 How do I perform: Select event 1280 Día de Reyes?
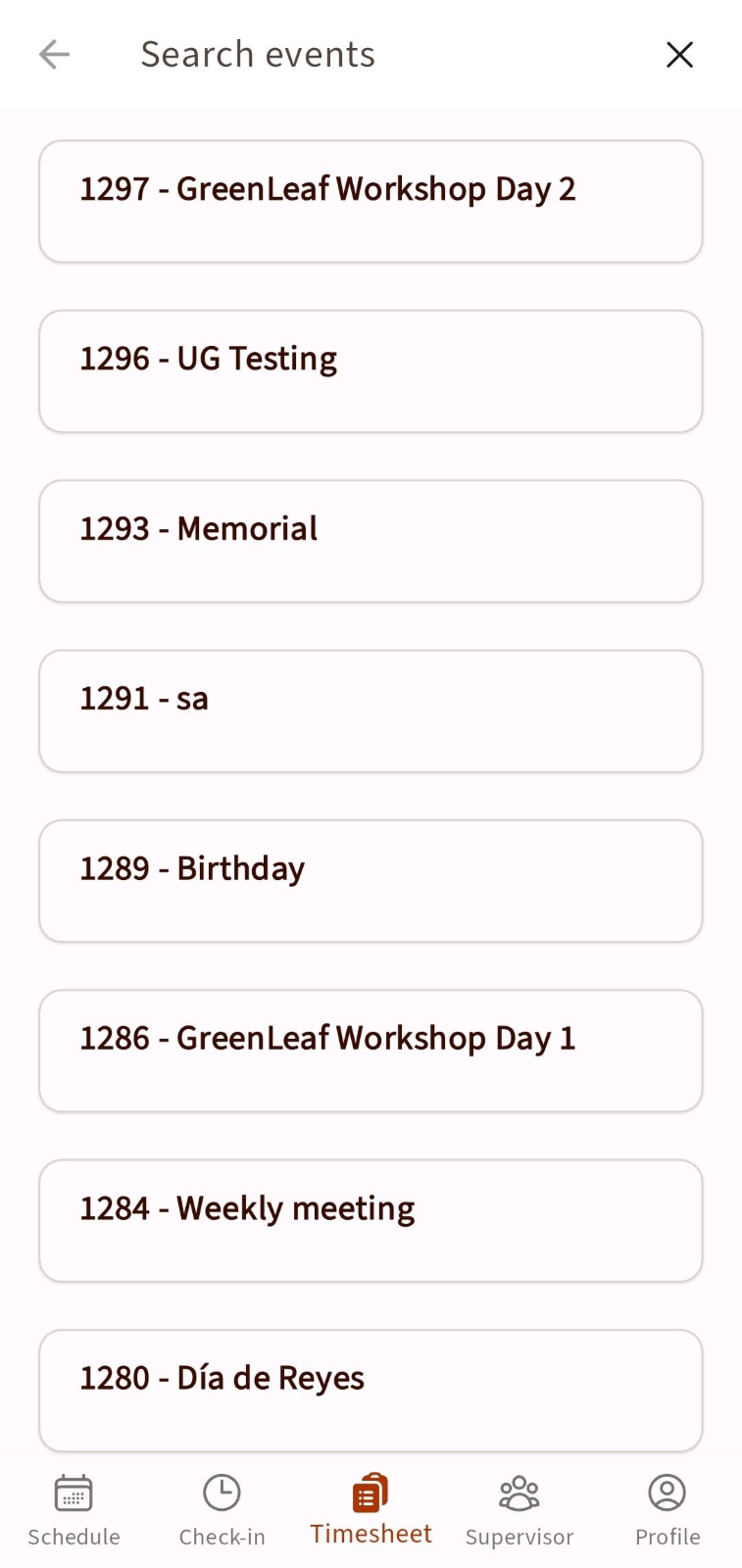(x=371, y=1391)
